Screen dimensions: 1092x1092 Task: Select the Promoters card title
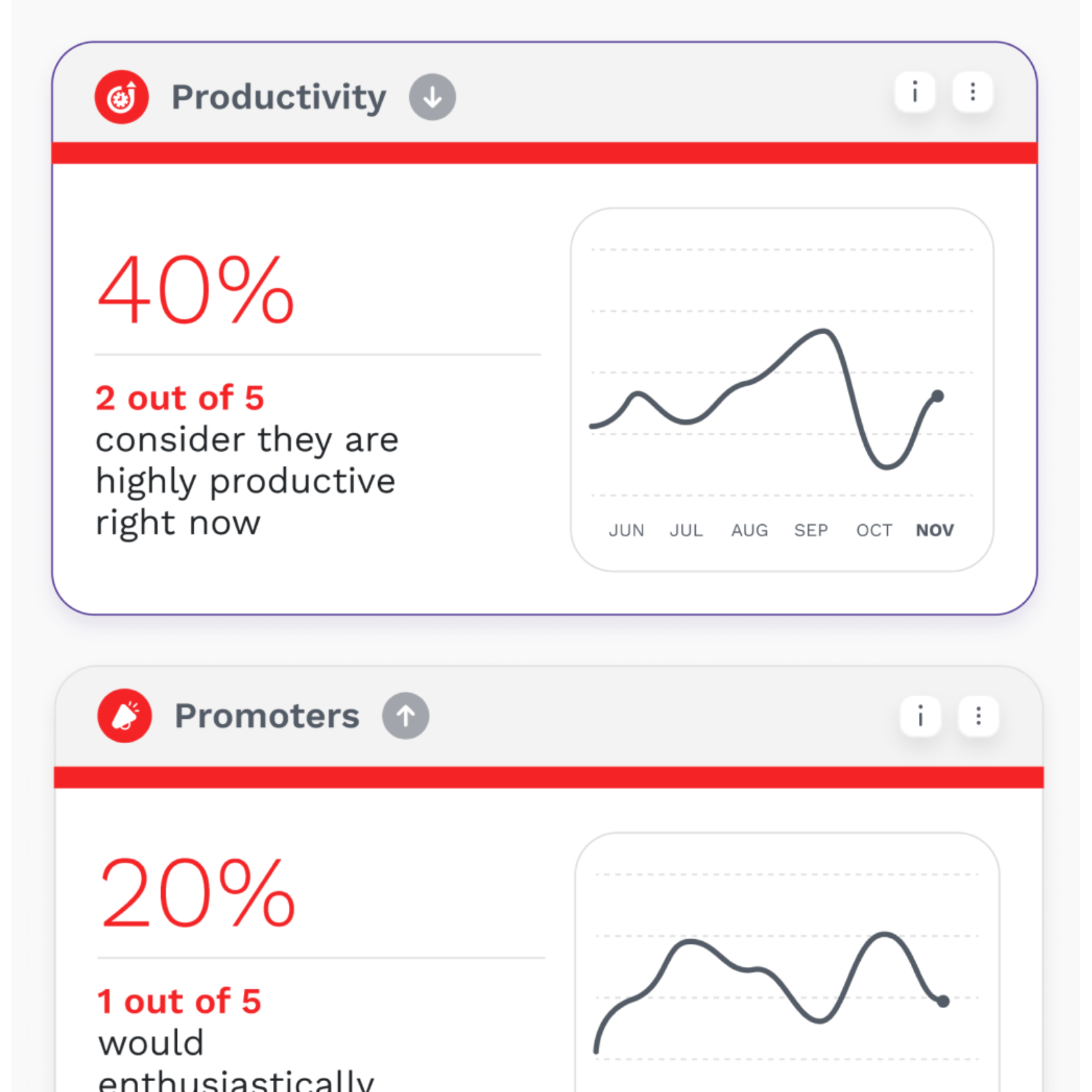267,716
